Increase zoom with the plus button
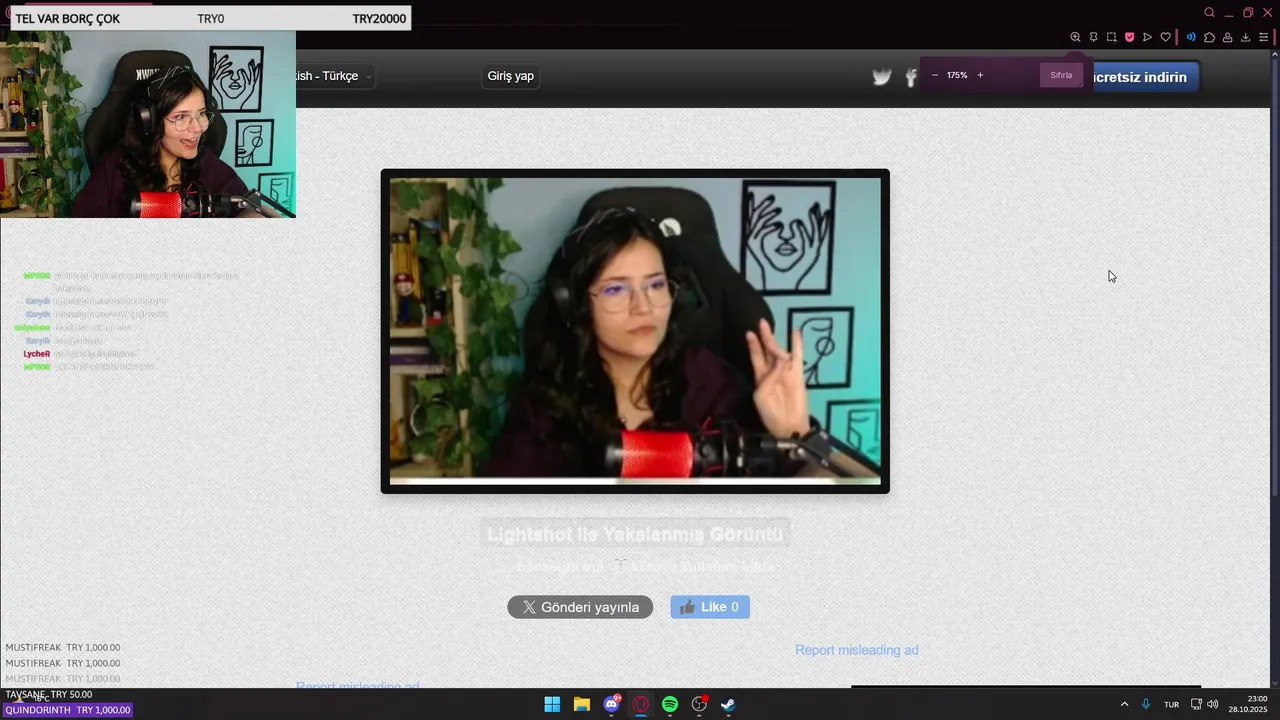 (x=980, y=75)
